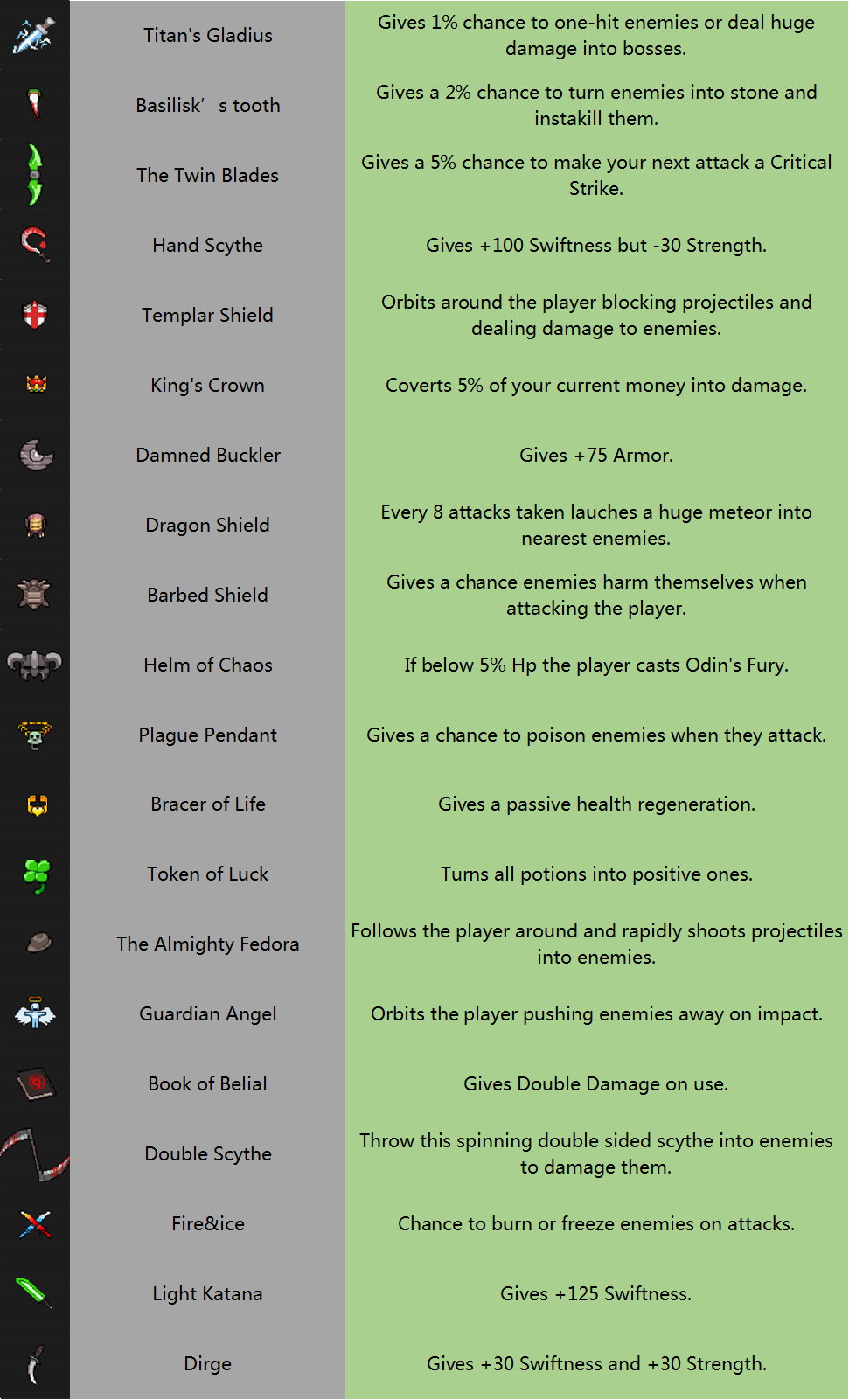Viewport: 849px width, 1400px height.
Task: Select the crossed Fire&ice swords icon
Action: 36,1224
